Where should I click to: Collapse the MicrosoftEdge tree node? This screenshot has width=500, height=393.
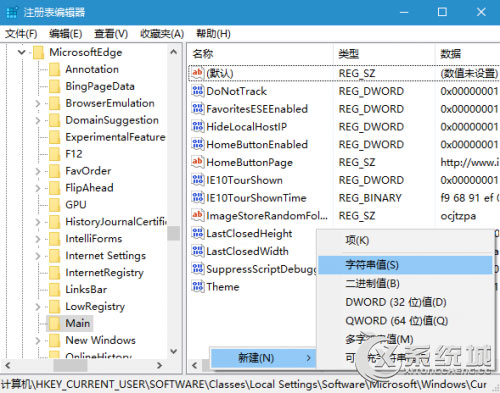pos(22,52)
